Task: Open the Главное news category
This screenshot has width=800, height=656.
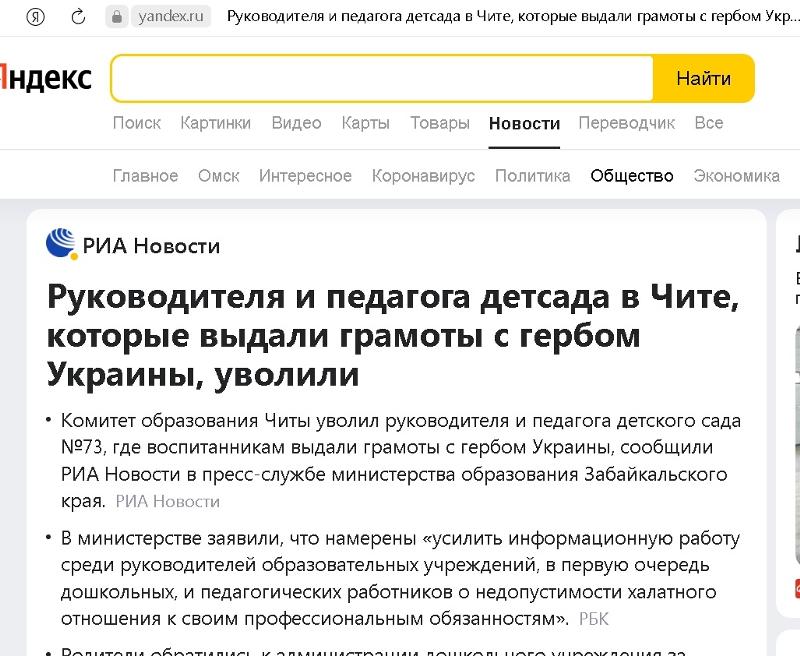Action: [145, 175]
